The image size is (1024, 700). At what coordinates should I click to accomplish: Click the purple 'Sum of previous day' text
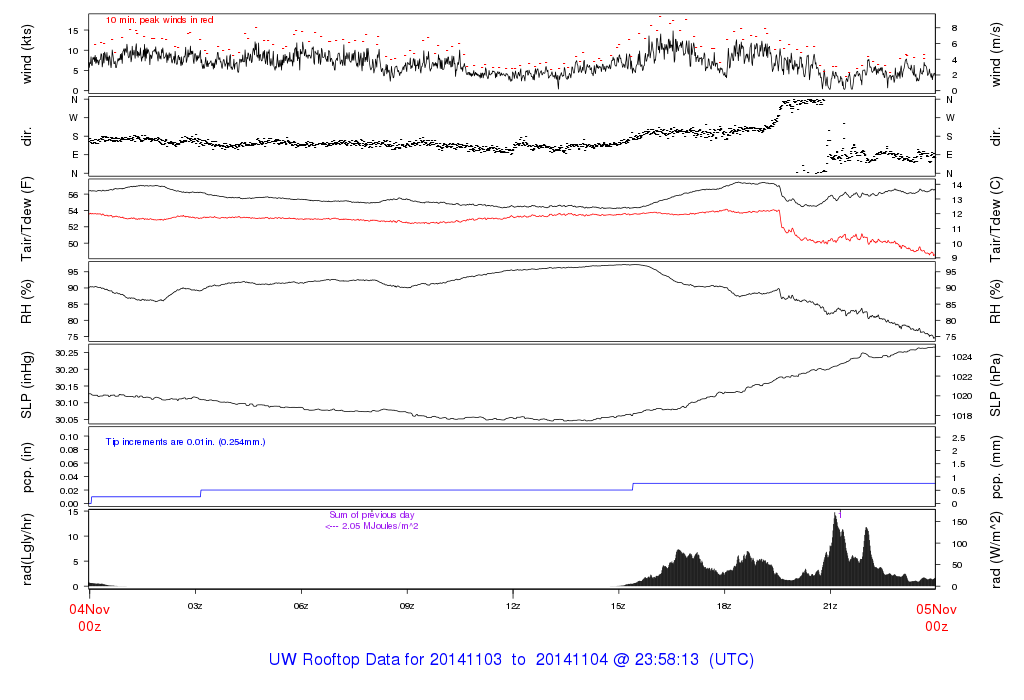371,516
